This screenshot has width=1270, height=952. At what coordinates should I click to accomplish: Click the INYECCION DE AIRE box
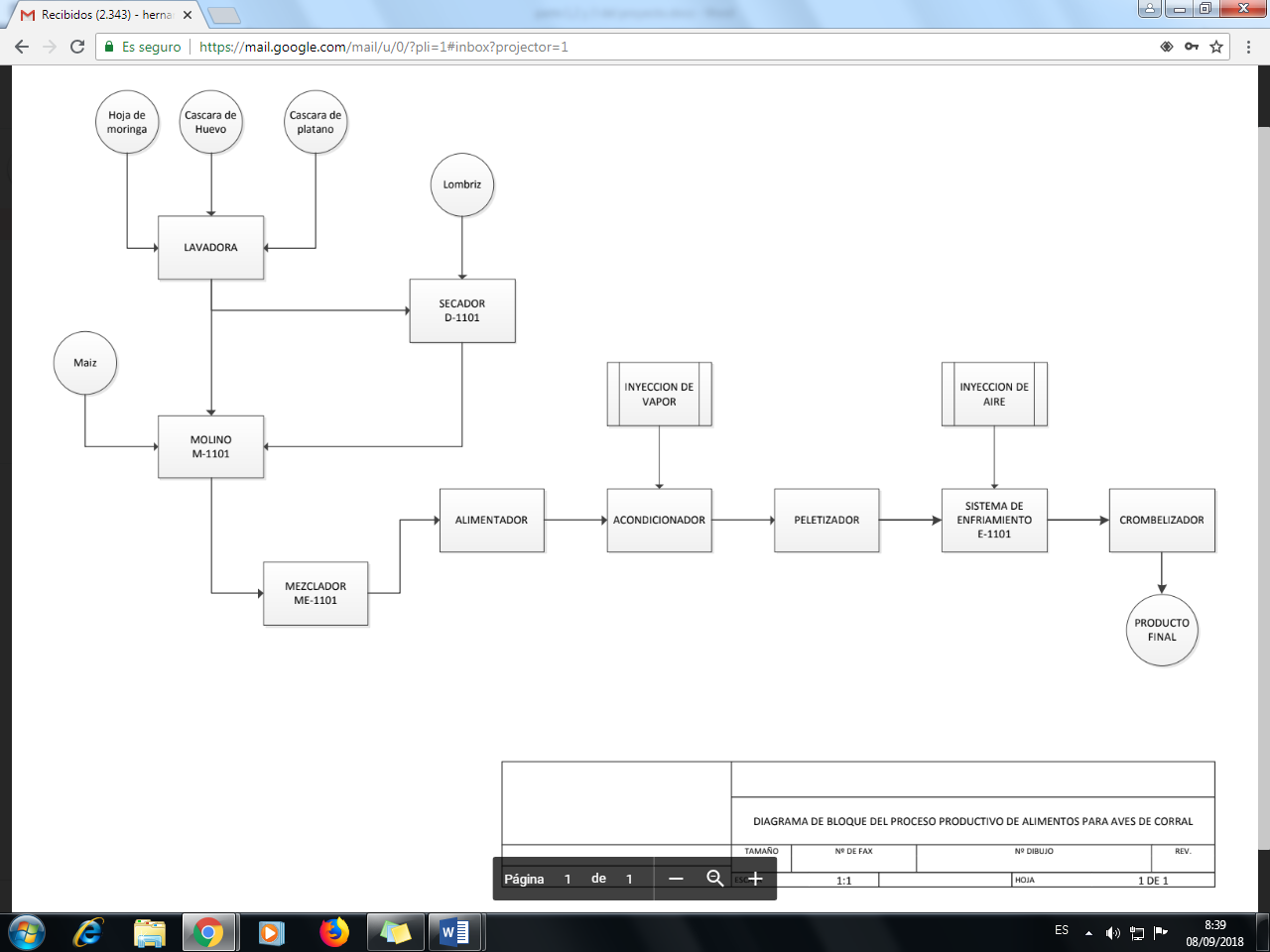994,394
